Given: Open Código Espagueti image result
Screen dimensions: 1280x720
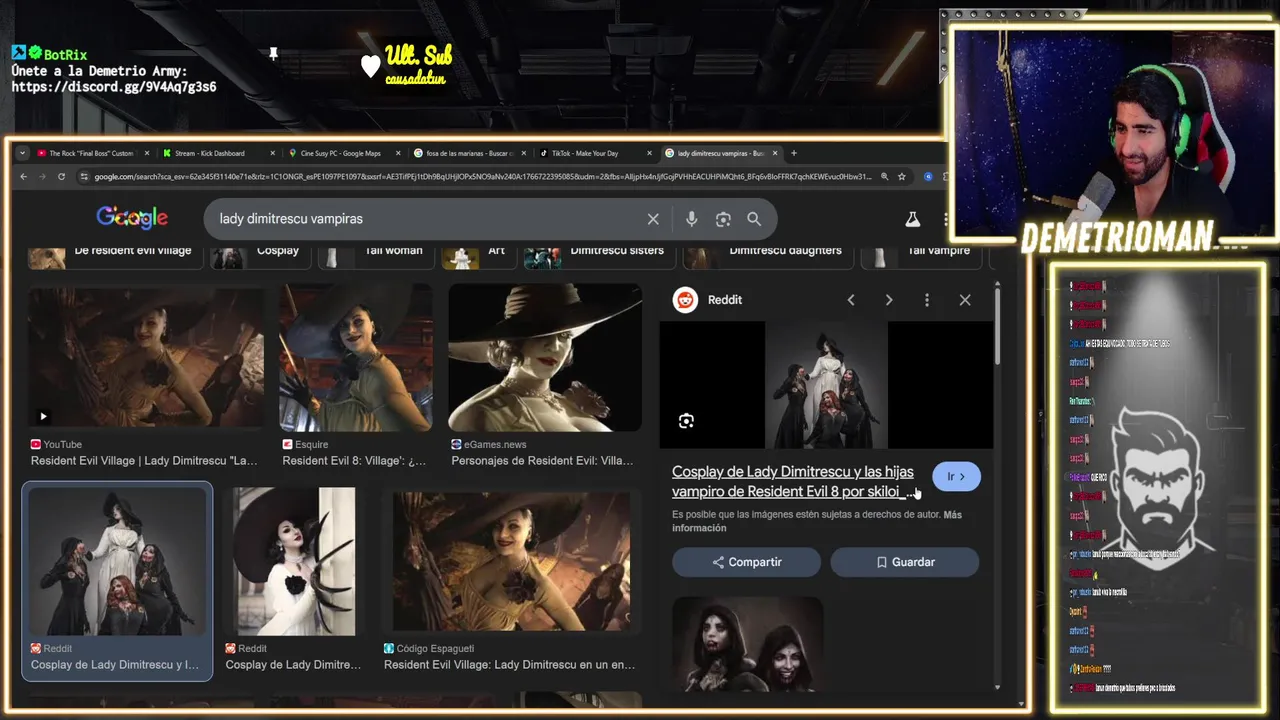Looking at the screenshot, I should tap(510, 561).
